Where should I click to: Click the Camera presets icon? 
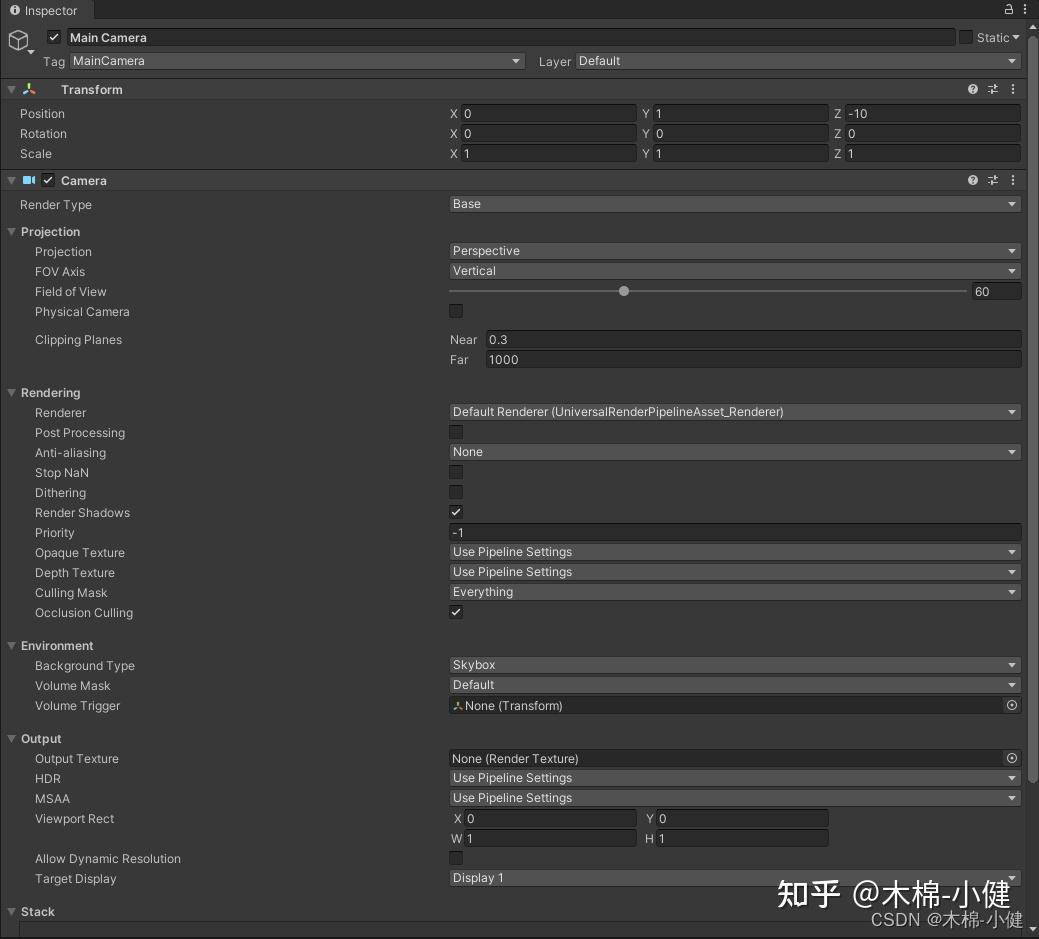click(992, 180)
